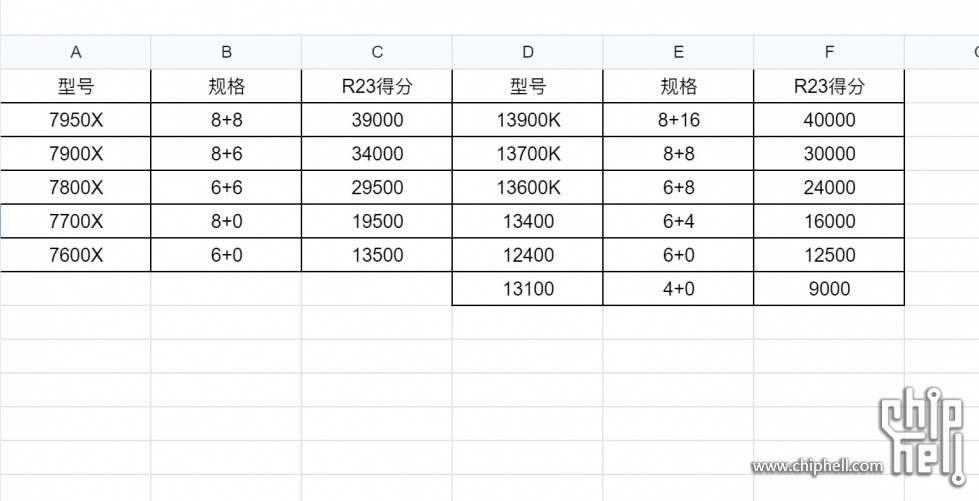This screenshot has height=501, width=979.
Task: Select column A header
Action: [x=76, y=52]
